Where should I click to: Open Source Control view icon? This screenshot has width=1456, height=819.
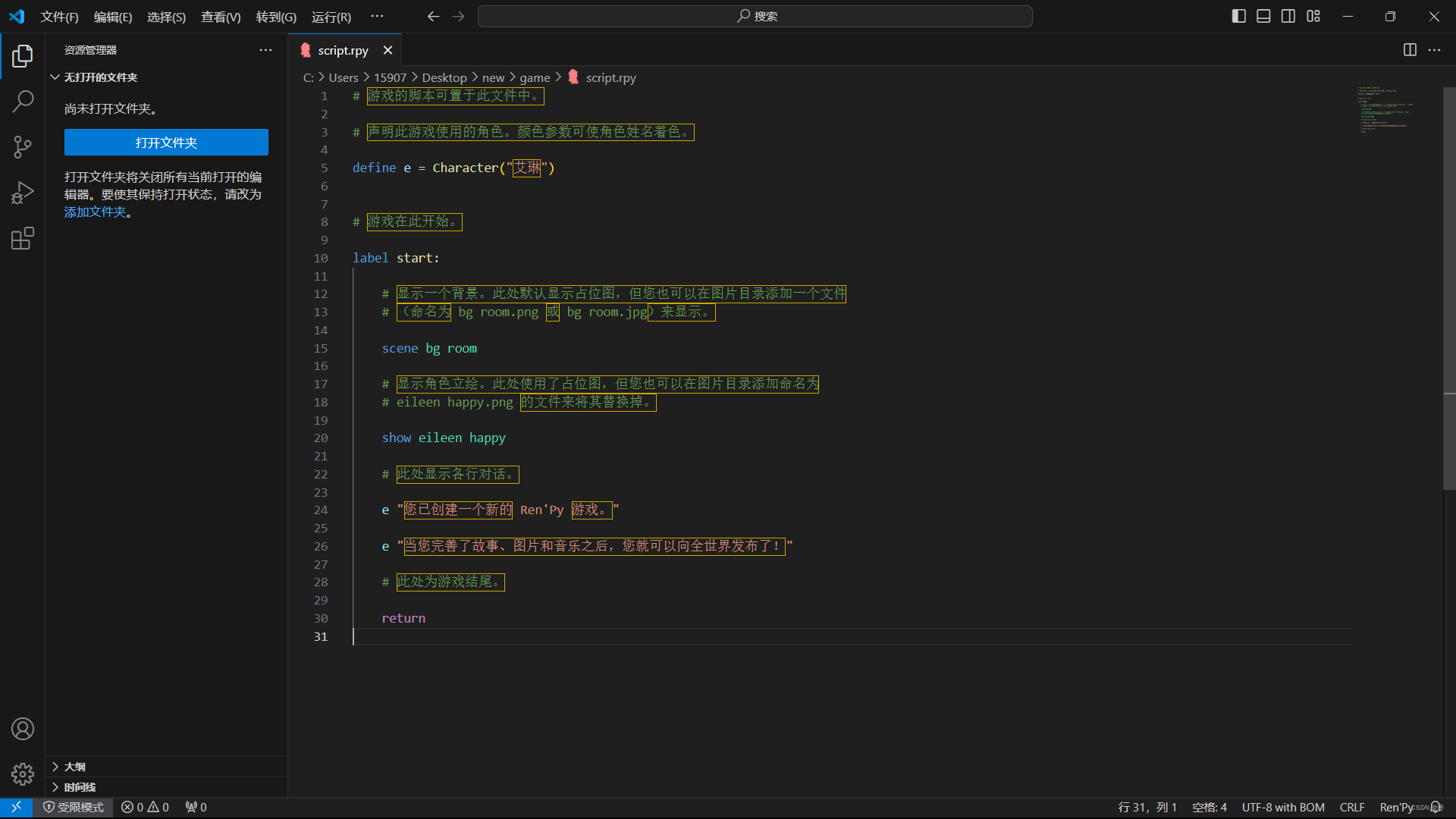point(23,147)
